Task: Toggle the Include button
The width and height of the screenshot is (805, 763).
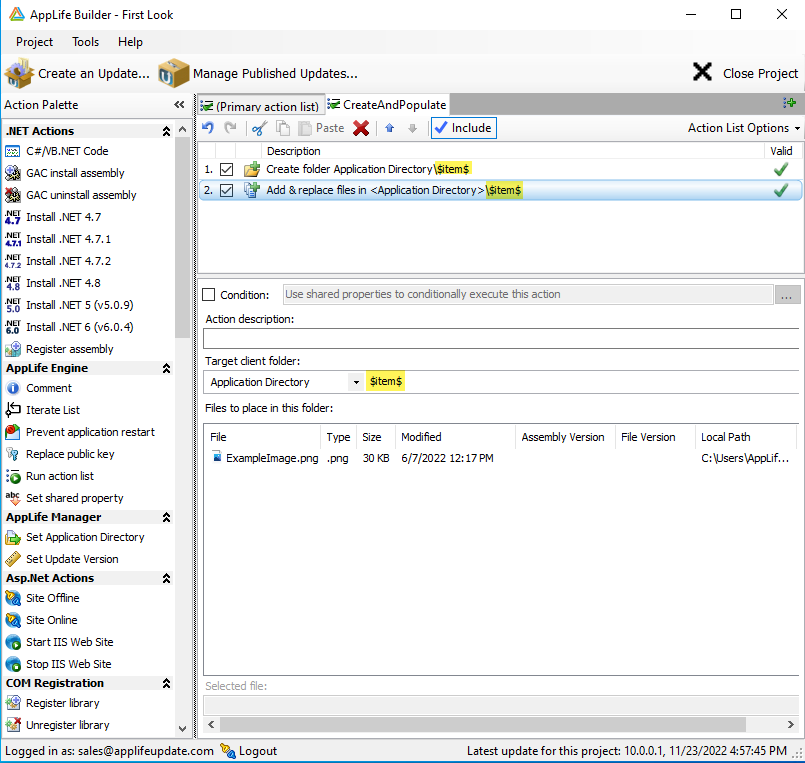Action: click(x=464, y=128)
